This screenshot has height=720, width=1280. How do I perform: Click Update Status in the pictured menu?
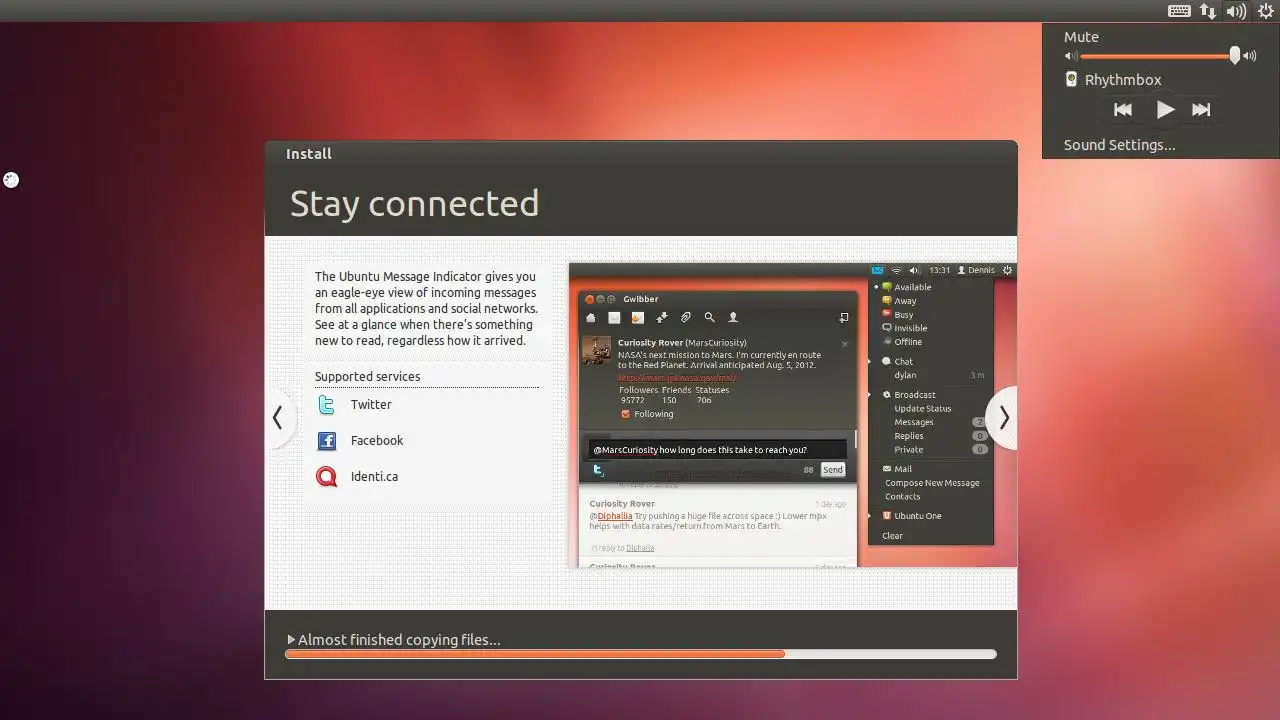pyautogui.click(x=922, y=409)
